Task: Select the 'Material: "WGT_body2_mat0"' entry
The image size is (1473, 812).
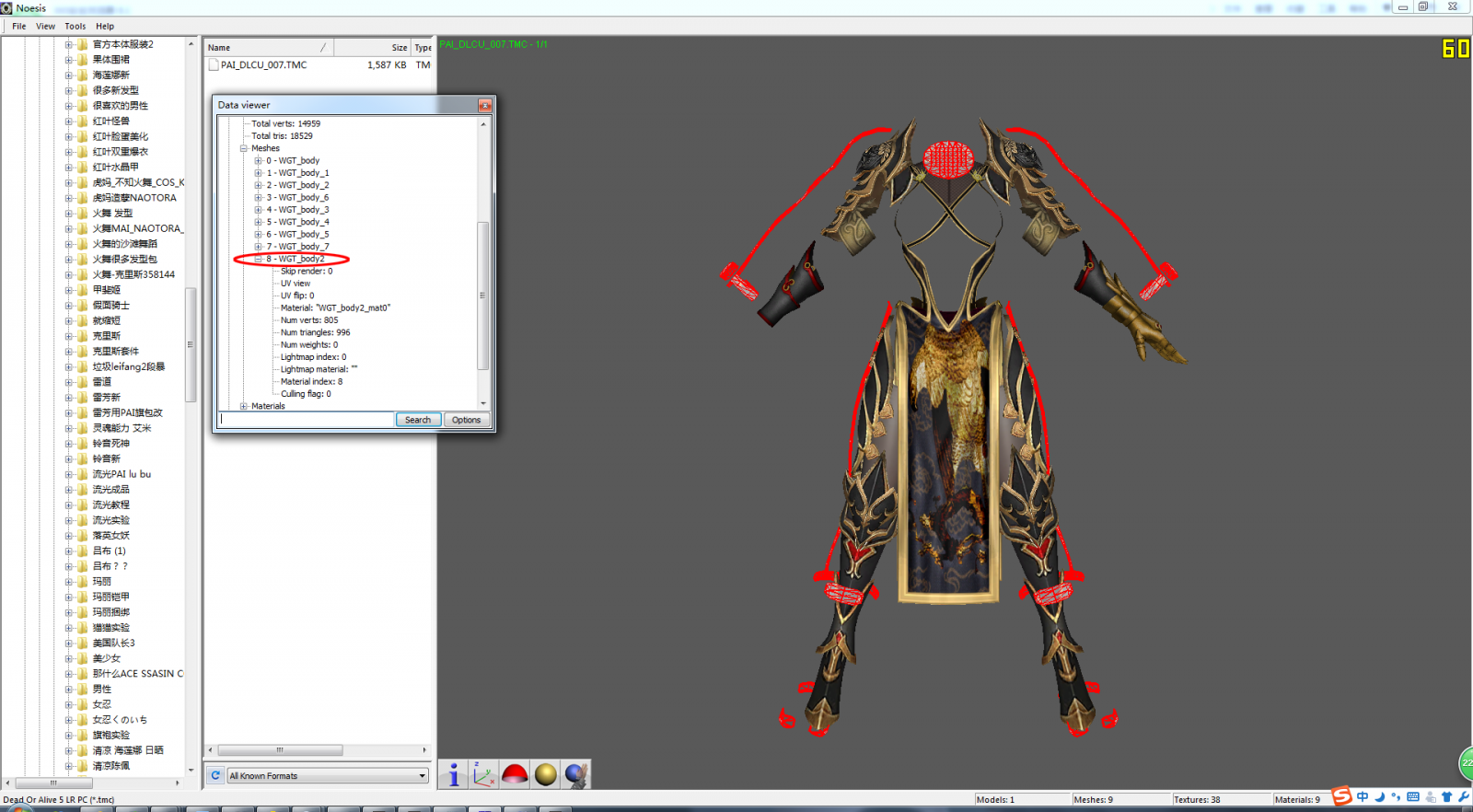Action: [335, 308]
